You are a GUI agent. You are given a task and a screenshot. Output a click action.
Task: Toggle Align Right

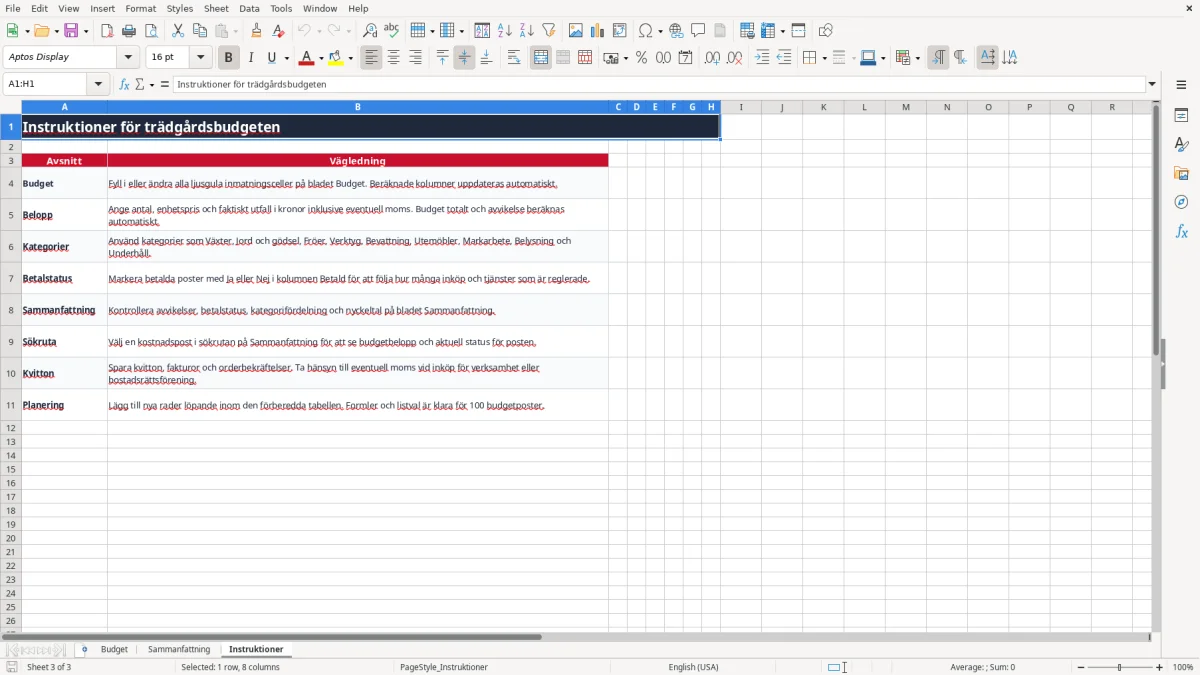[x=415, y=58]
